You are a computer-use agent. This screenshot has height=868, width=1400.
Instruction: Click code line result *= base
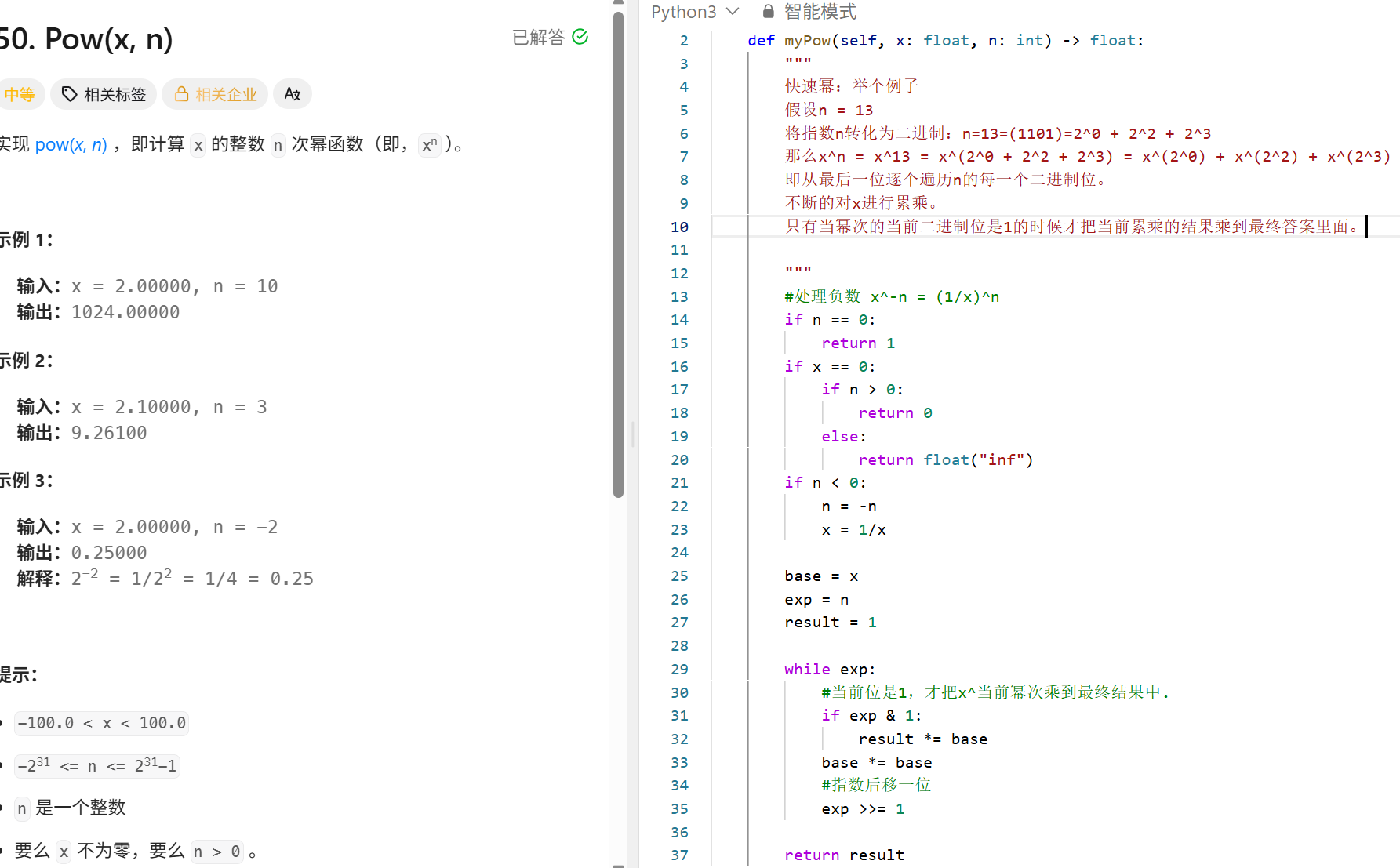[923, 739]
